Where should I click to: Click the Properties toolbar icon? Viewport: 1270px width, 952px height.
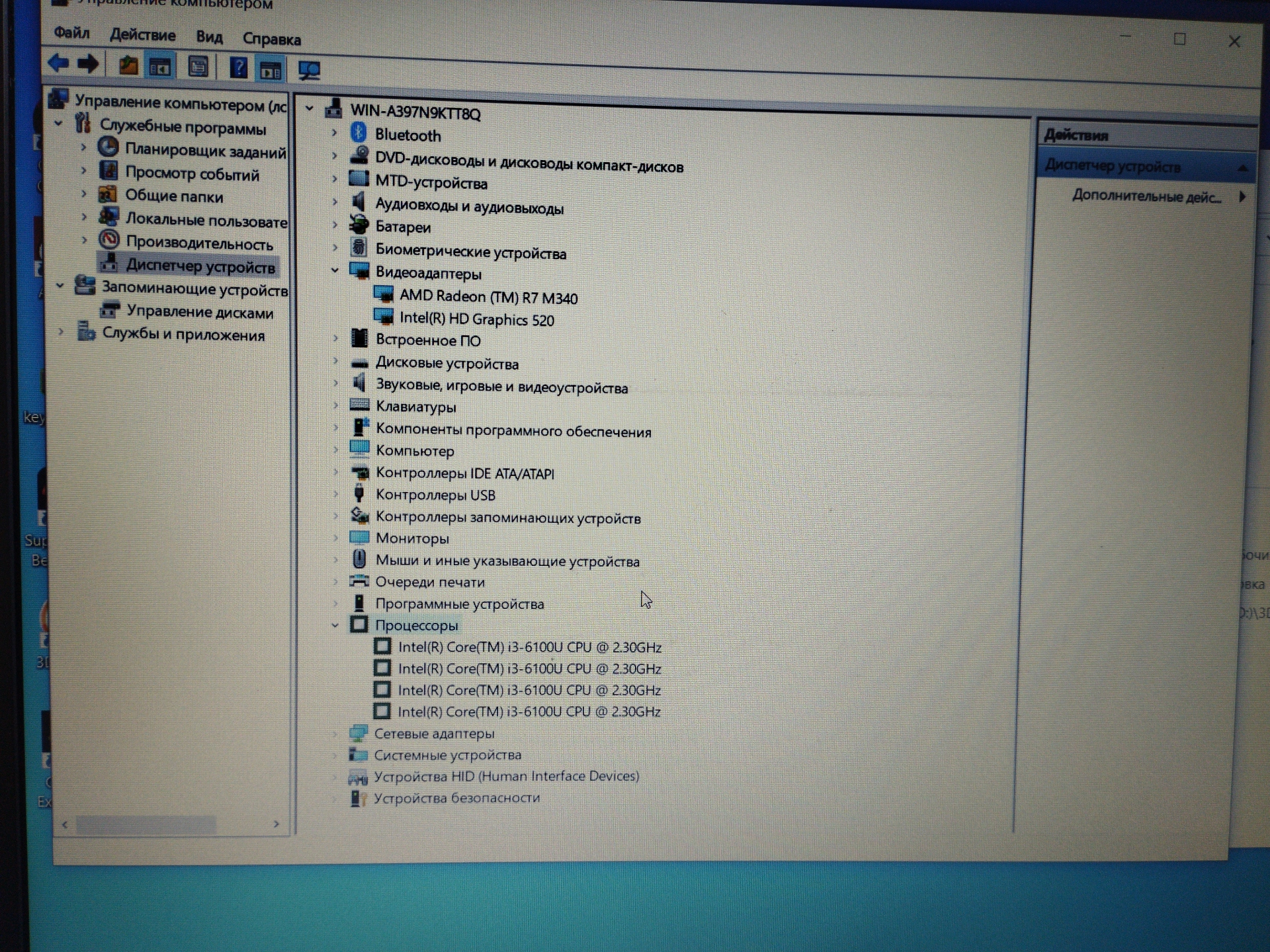[x=198, y=67]
